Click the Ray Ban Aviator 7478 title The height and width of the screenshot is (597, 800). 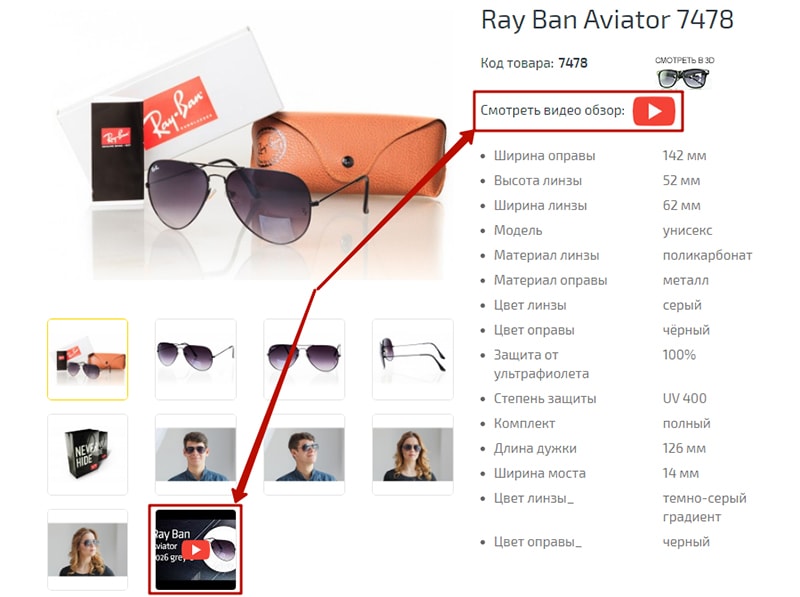click(x=607, y=20)
